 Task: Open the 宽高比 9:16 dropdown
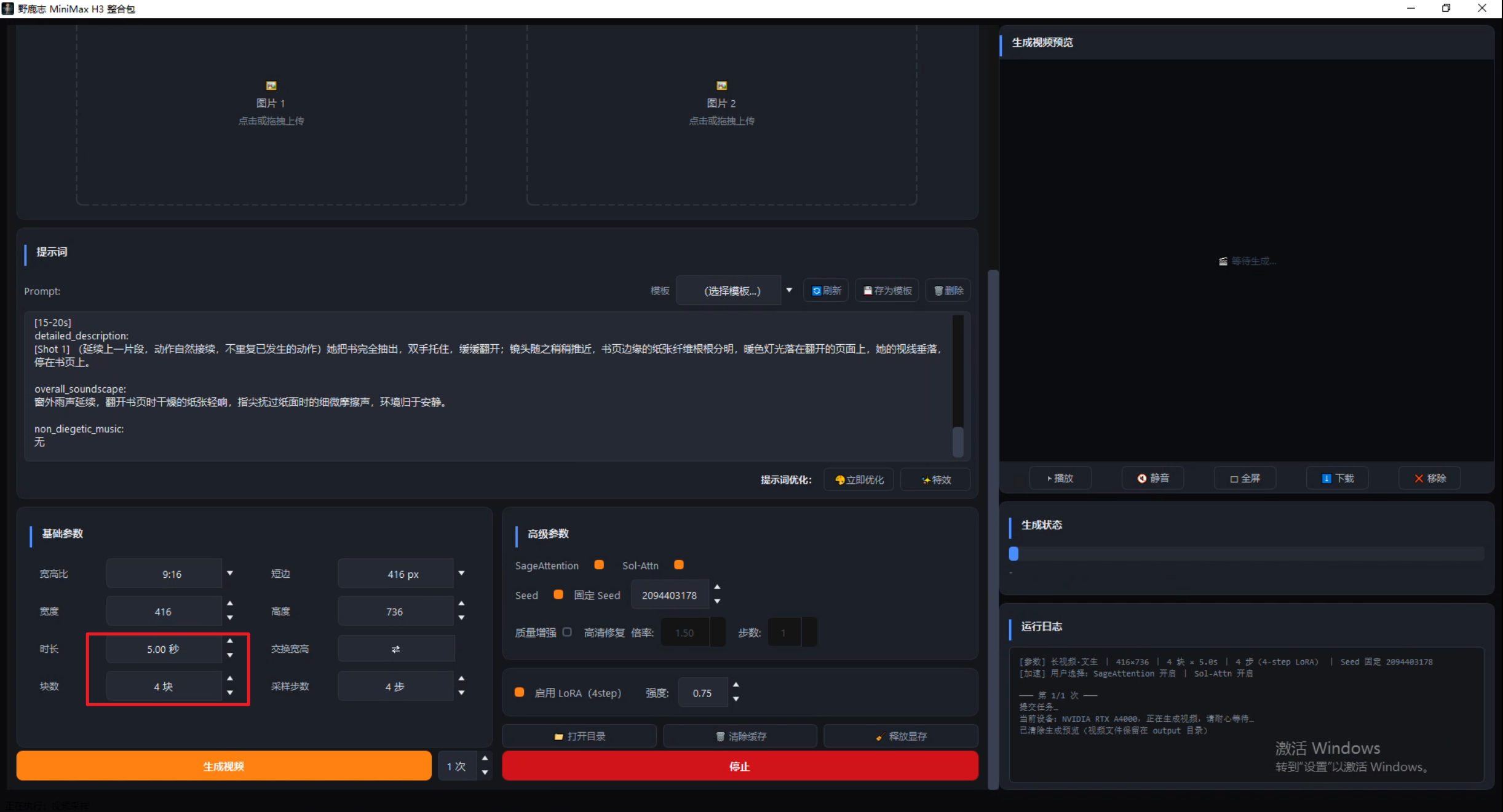click(172, 574)
